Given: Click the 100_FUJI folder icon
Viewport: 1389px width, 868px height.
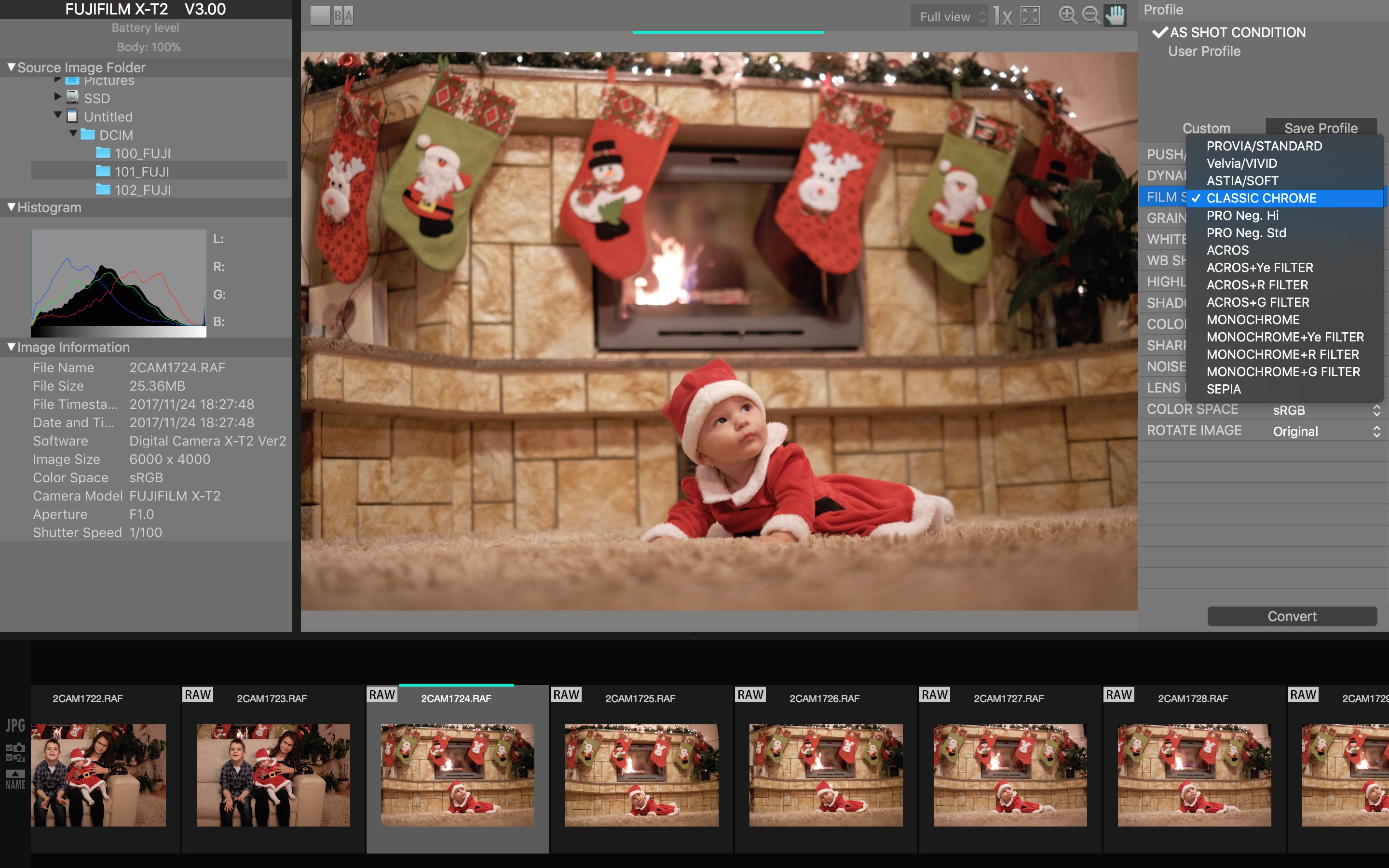Looking at the screenshot, I should (x=103, y=153).
